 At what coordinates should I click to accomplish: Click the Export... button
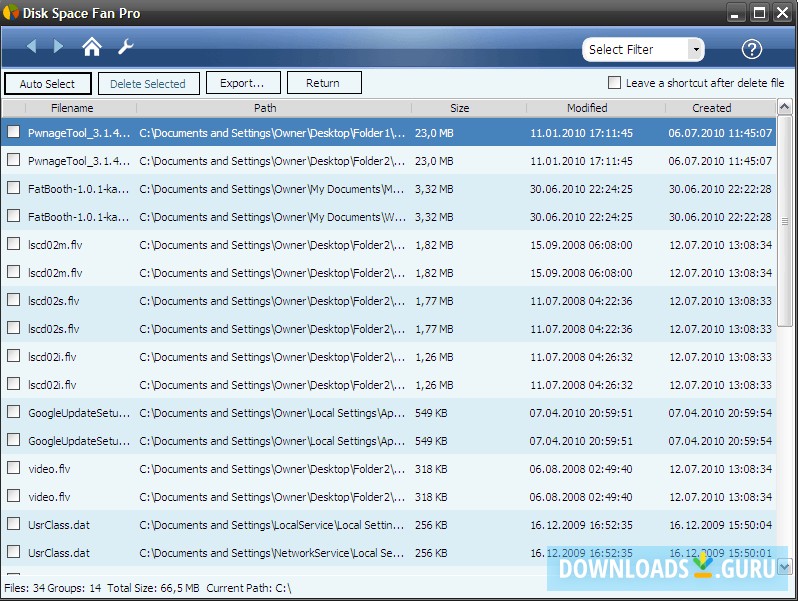tap(243, 83)
